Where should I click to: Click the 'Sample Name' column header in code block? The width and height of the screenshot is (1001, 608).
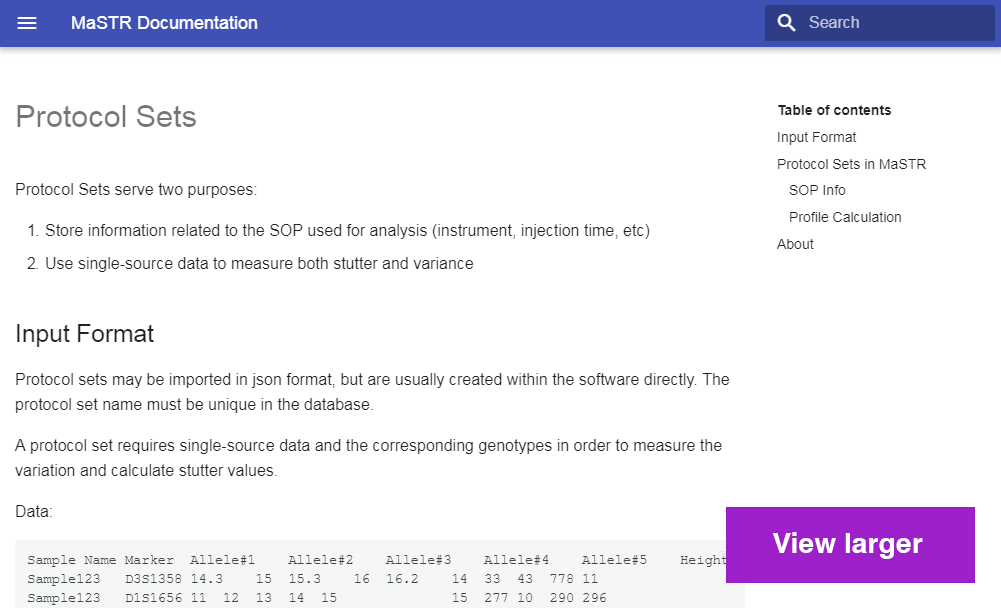pyautogui.click(x=72, y=560)
